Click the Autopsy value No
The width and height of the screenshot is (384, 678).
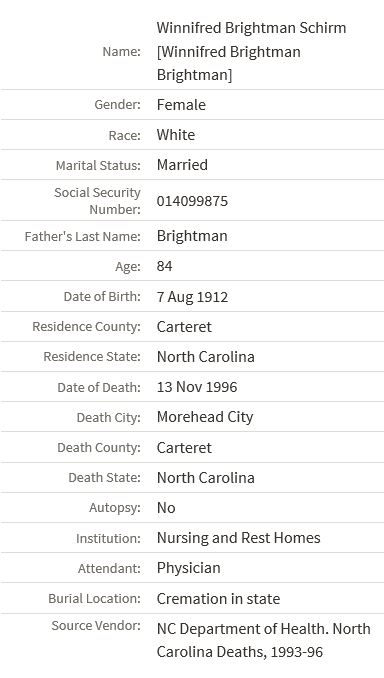tap(166, 508)
